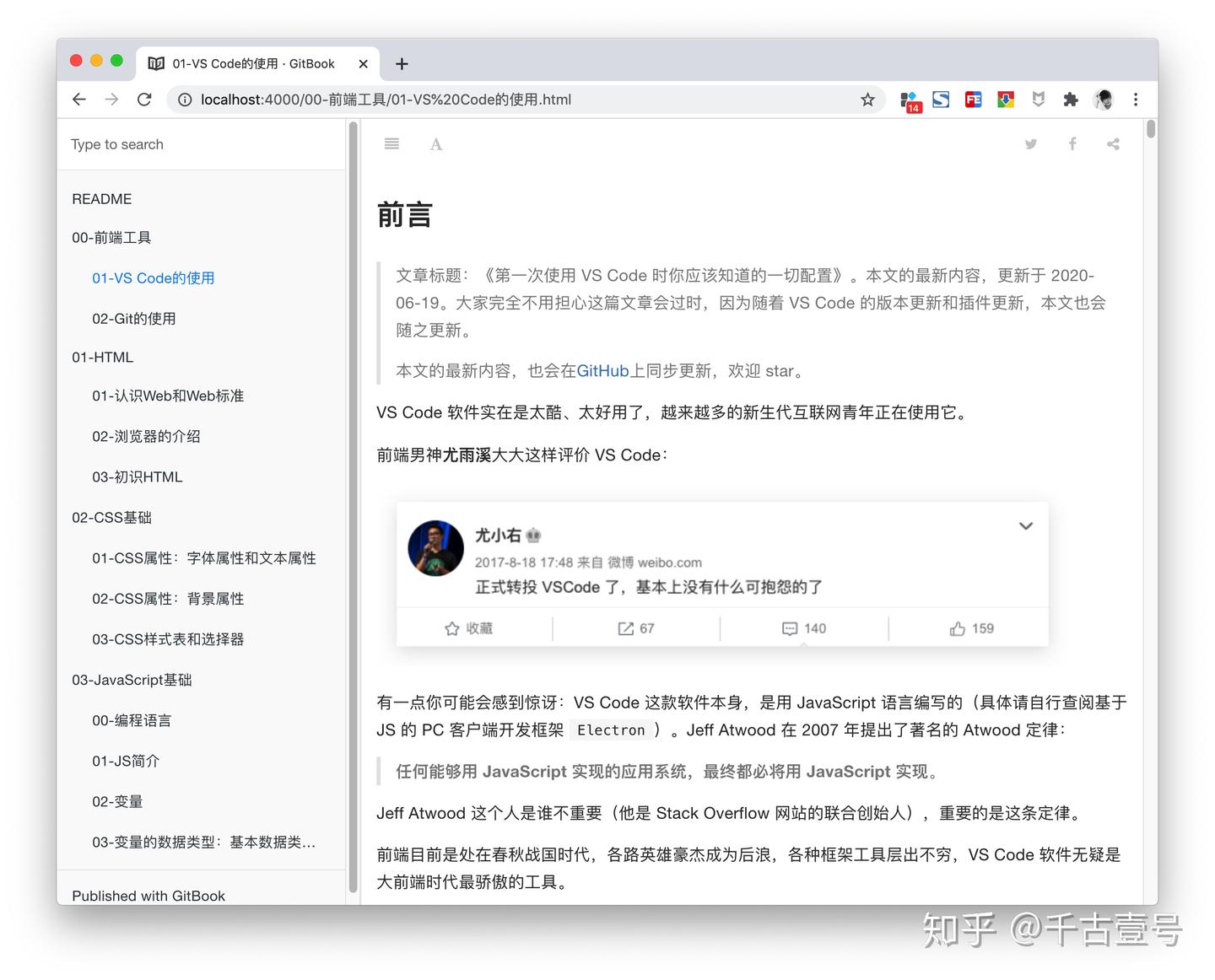Reload the current page

click(x=144, y=99)
